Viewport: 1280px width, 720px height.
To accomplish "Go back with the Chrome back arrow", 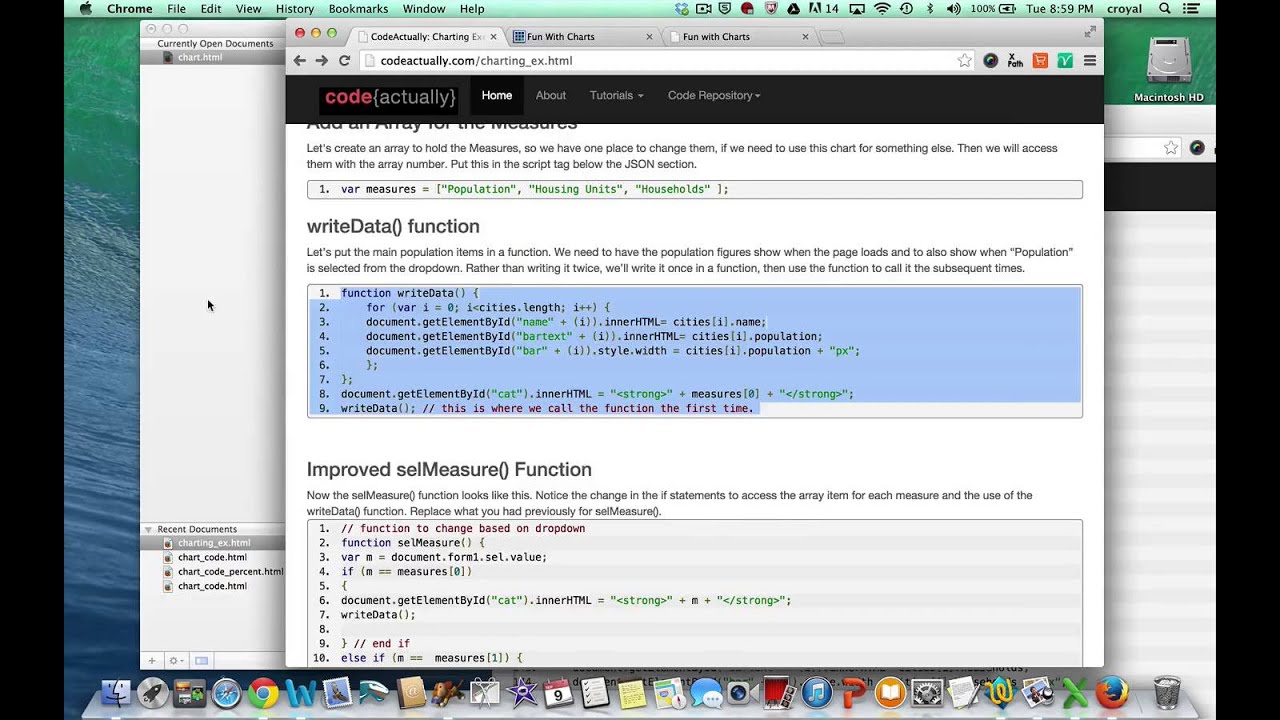I will tap(300, 61).
